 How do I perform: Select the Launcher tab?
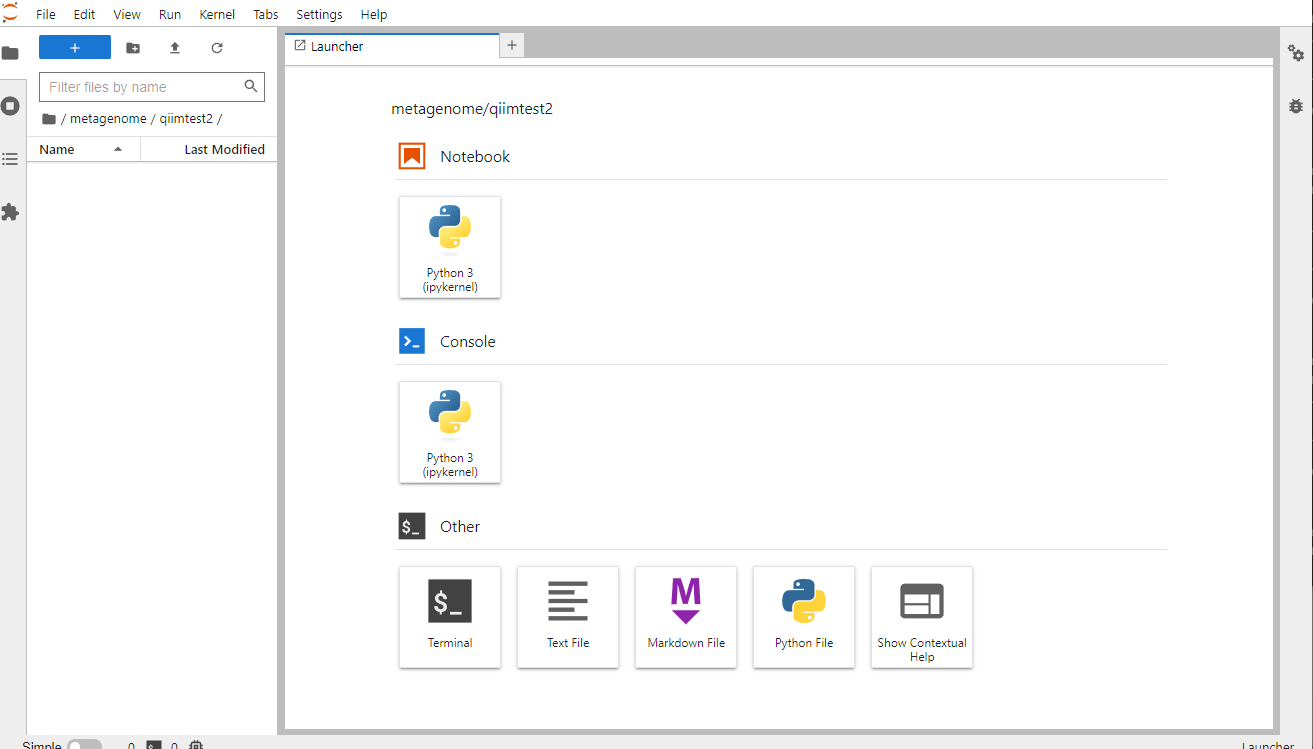391,46
